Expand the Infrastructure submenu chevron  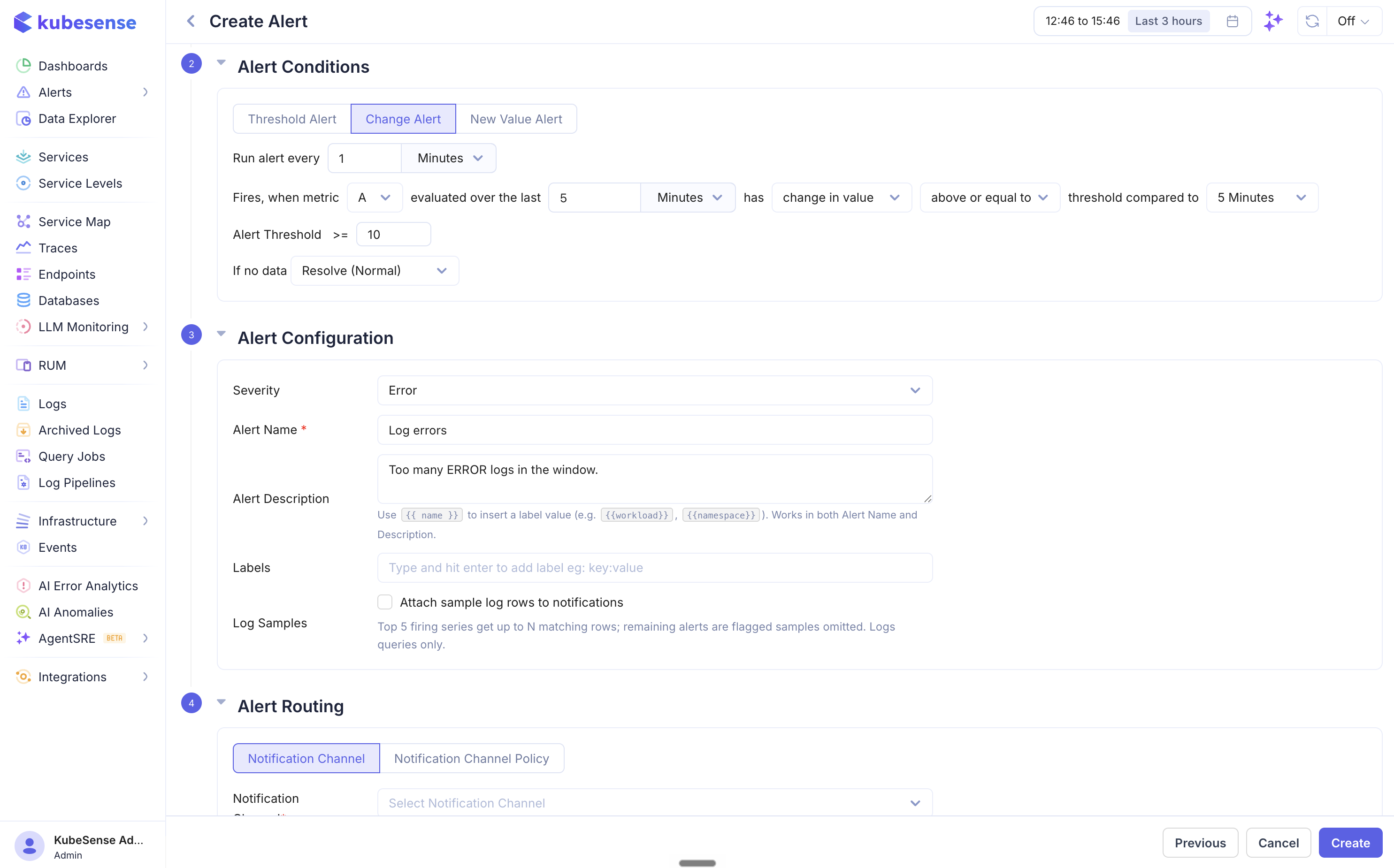pos(145,521)
